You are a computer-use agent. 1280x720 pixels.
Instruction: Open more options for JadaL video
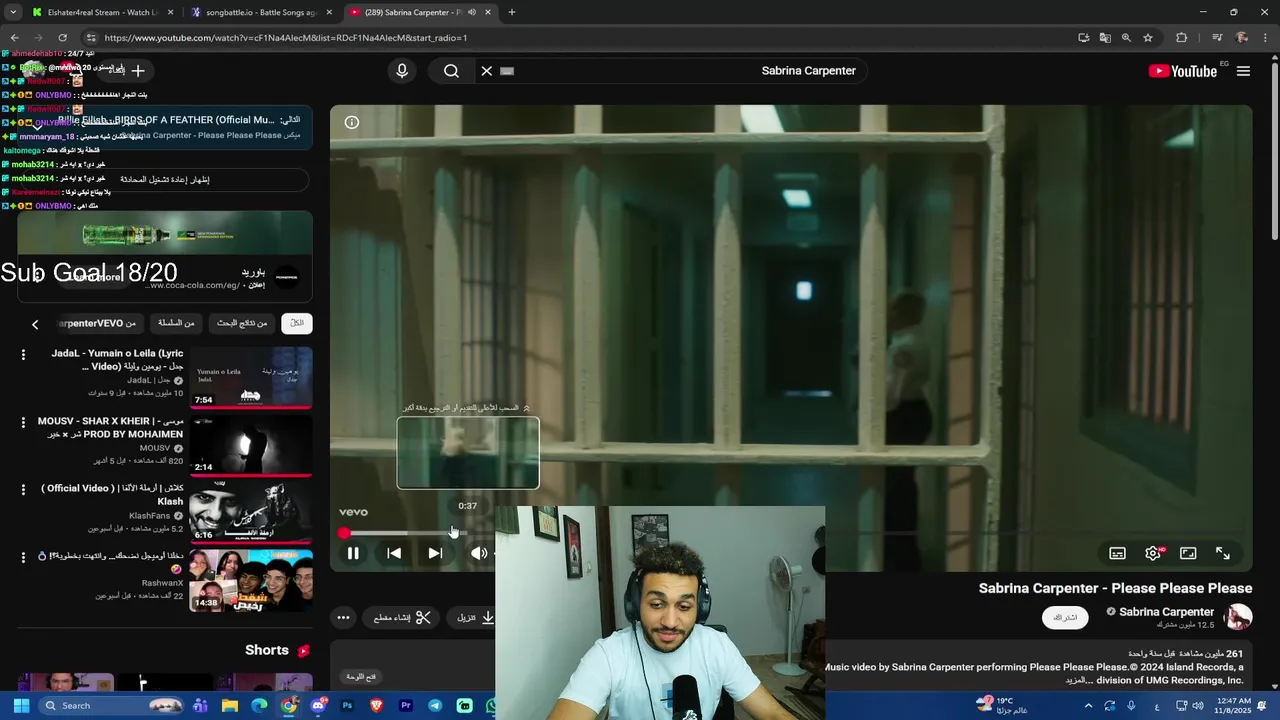point(23,355)
